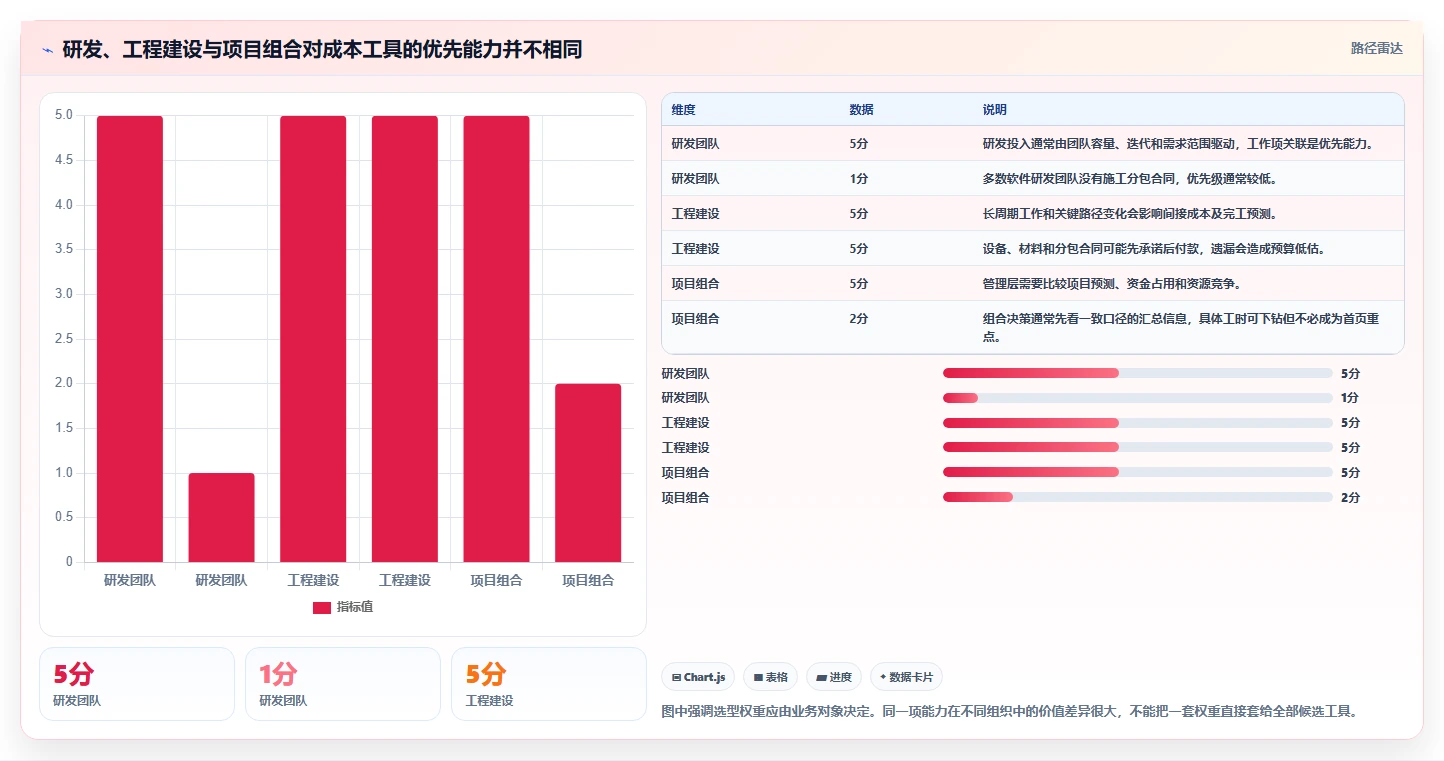Click the progress bar for 研发团队 5分
This screenshot has height=761, width=1444.
(1138, 373)
